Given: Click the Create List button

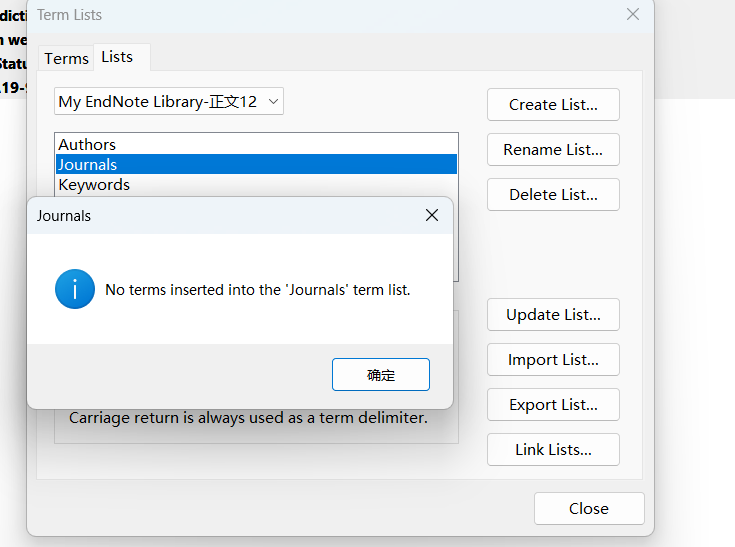Looking at the screenshot, I should [x=553, y=105].
